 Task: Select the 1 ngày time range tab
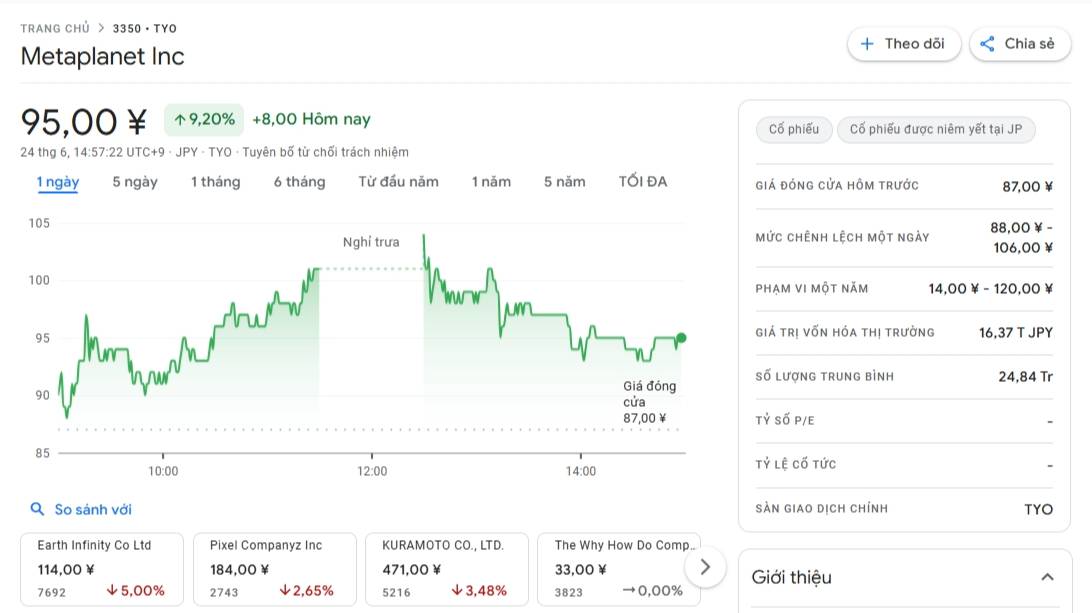[x=58, y=182]
